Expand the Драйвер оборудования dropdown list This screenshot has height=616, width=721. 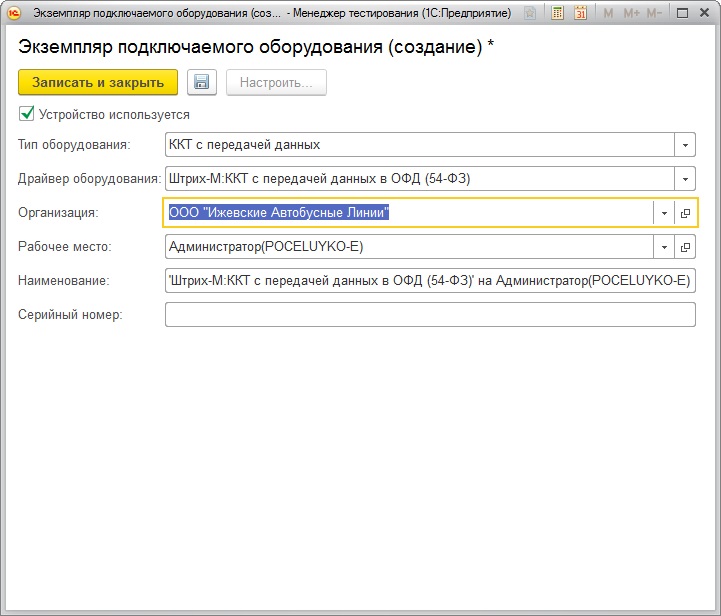click(685, 179)
